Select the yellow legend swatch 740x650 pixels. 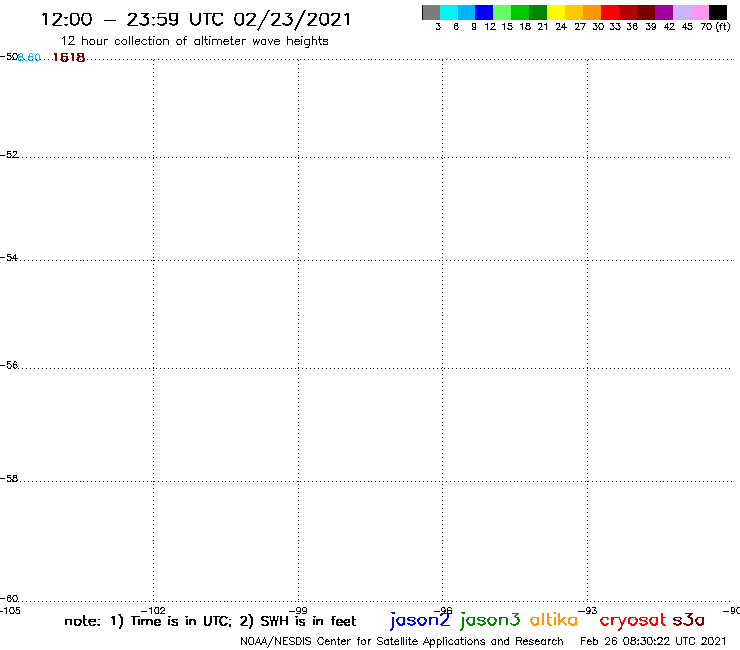[556, 12]
